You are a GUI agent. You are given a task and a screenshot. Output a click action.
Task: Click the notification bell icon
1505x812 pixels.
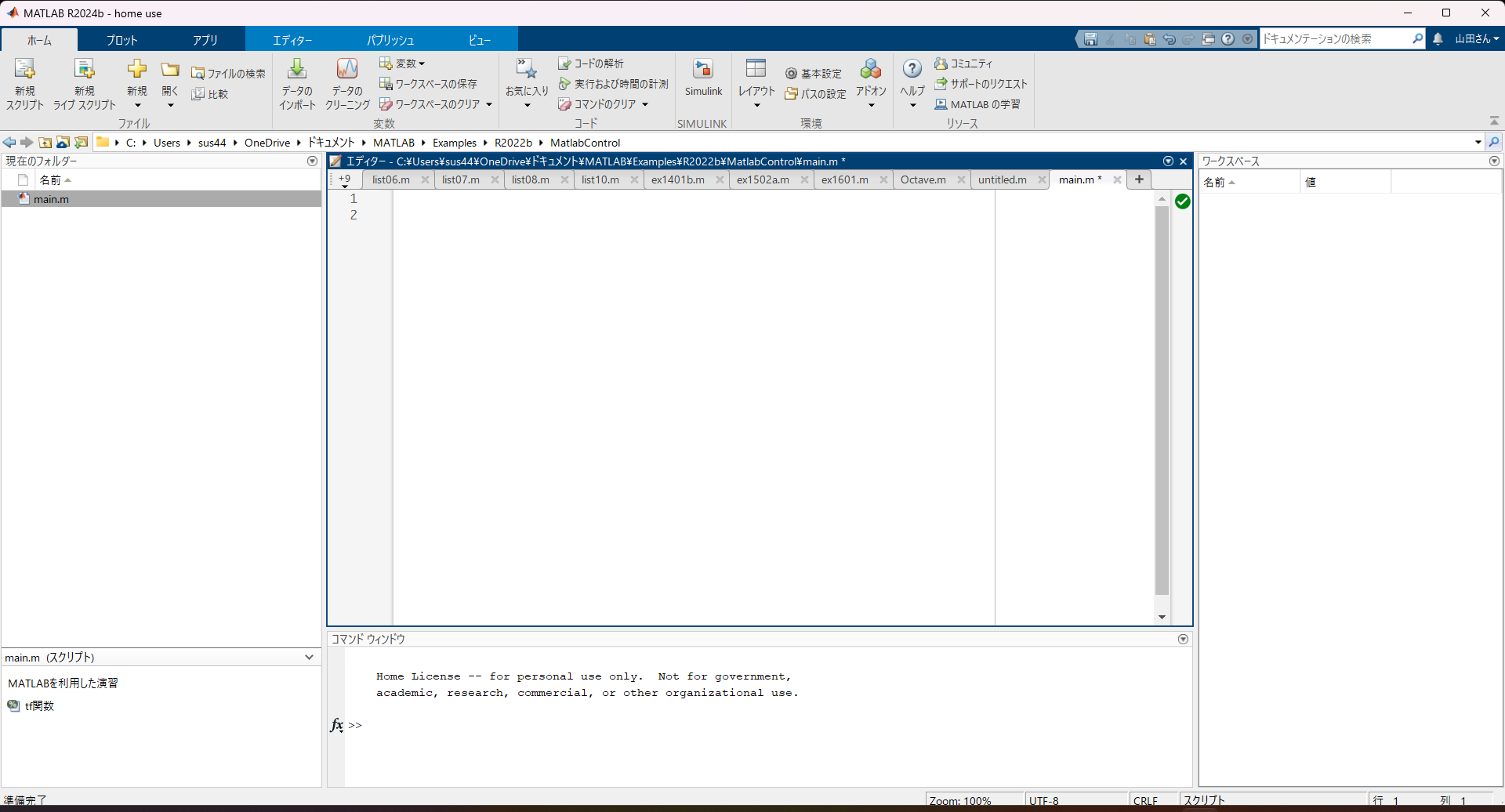(1438, 38)
